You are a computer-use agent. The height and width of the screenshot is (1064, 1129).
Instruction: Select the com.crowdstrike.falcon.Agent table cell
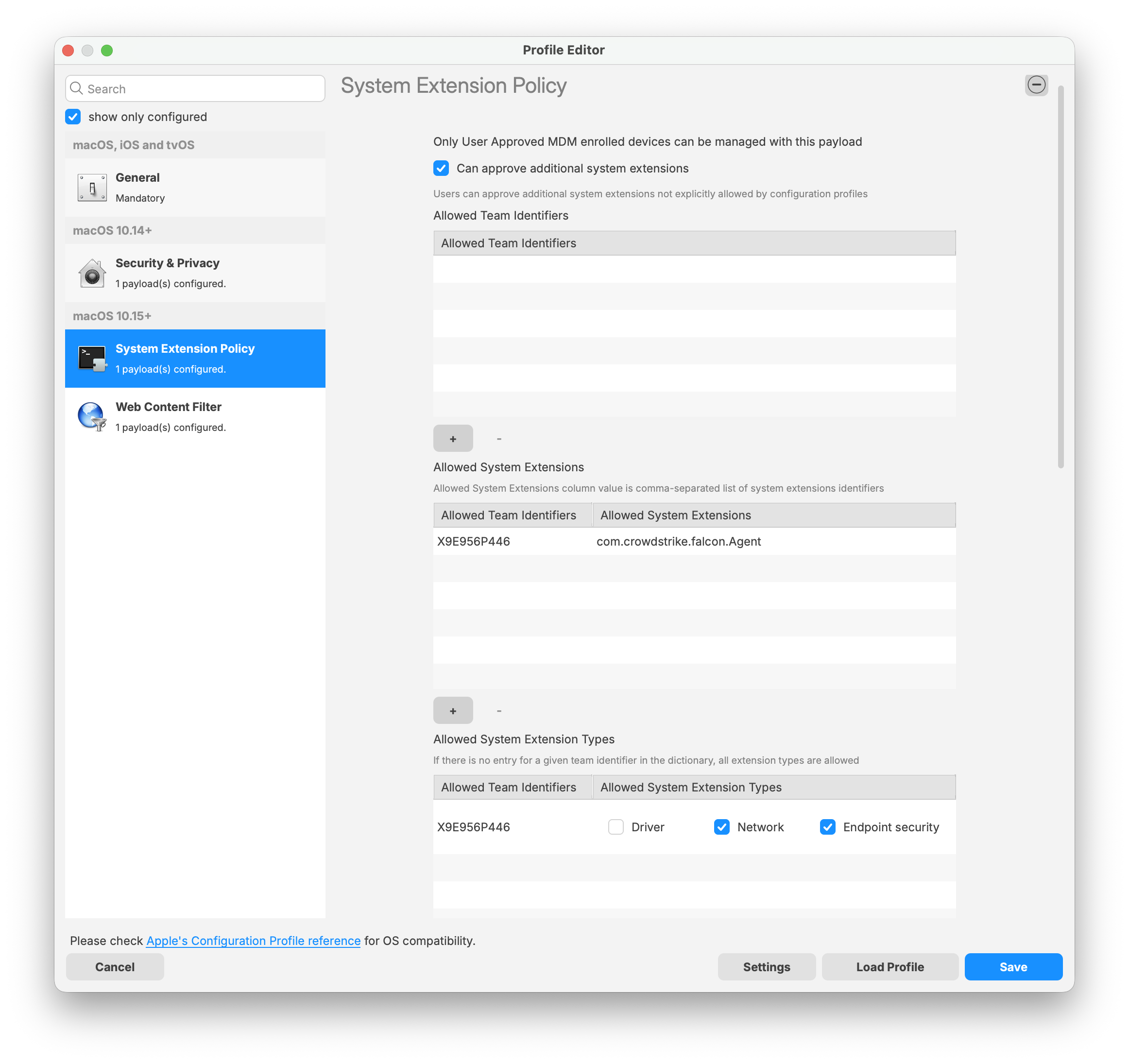point(678,541)
